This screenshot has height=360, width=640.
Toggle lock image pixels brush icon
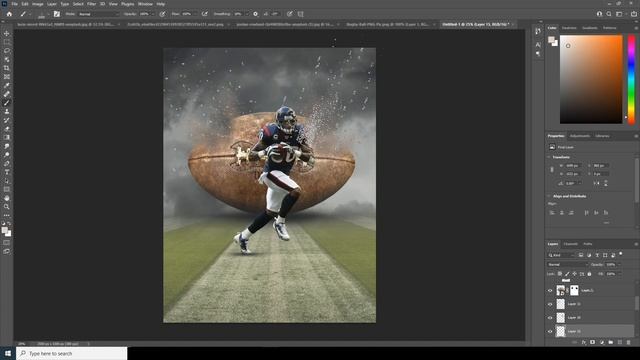coord(567,274)
